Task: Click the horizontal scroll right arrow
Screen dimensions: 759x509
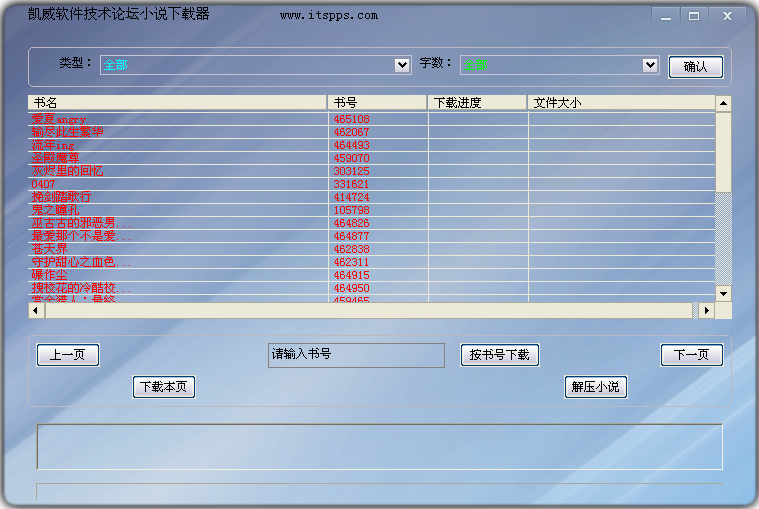Action: pyautogui.click(x=707, y=311)
